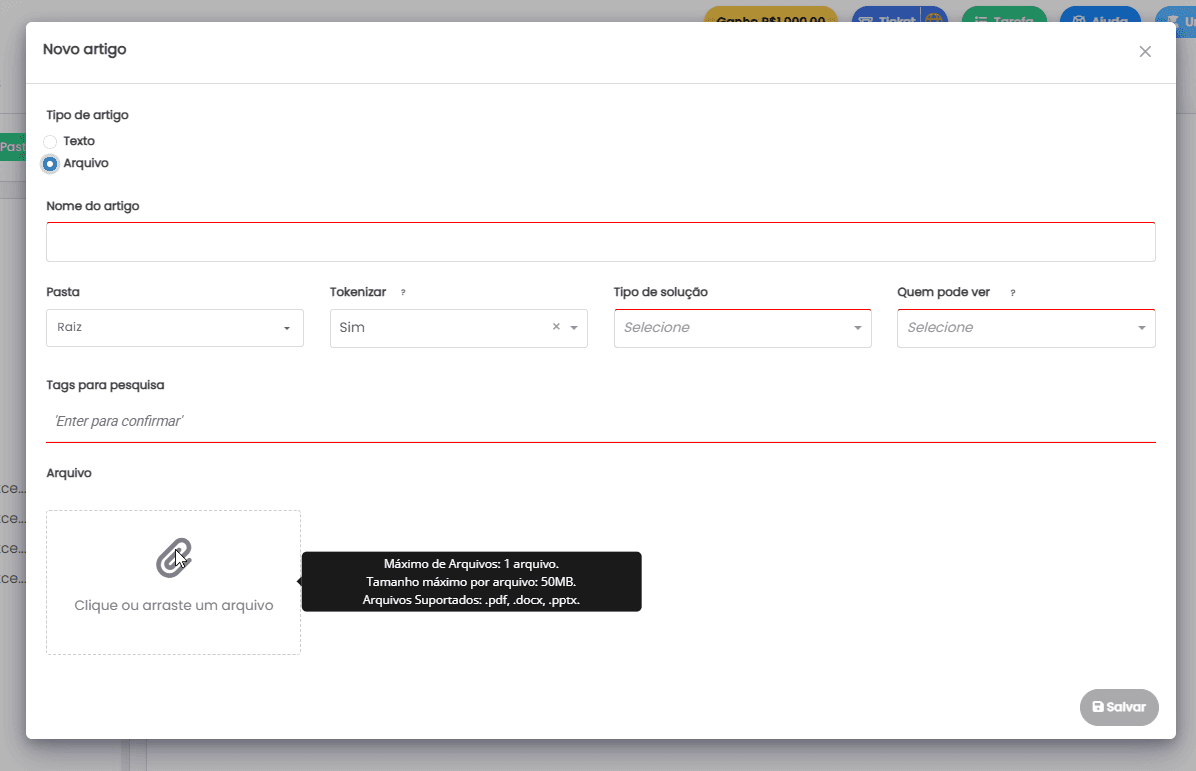Click the 'Clique ou arraste um arquivo' text
The height and width of the screenshot is (771, 1196).
[174, 605]
